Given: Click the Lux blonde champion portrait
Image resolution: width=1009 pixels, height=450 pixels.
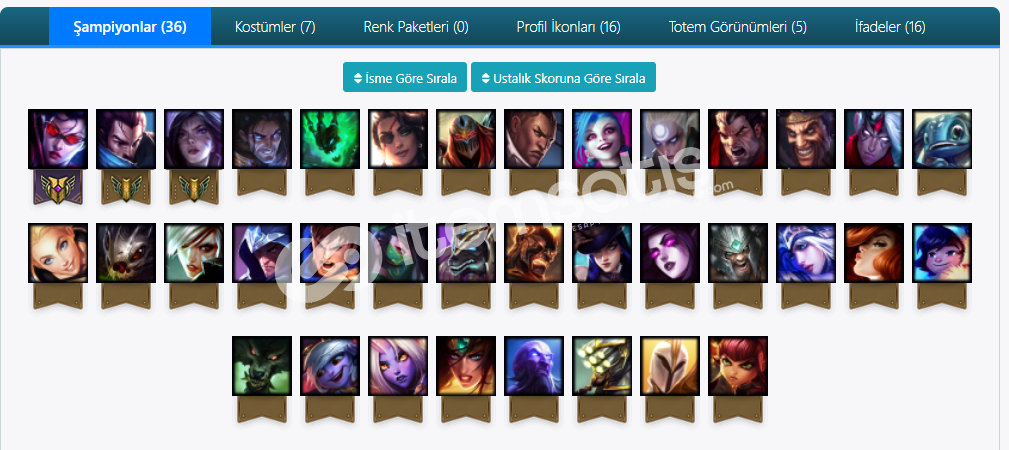Looking at the screenshot, I should click(58, 253).
